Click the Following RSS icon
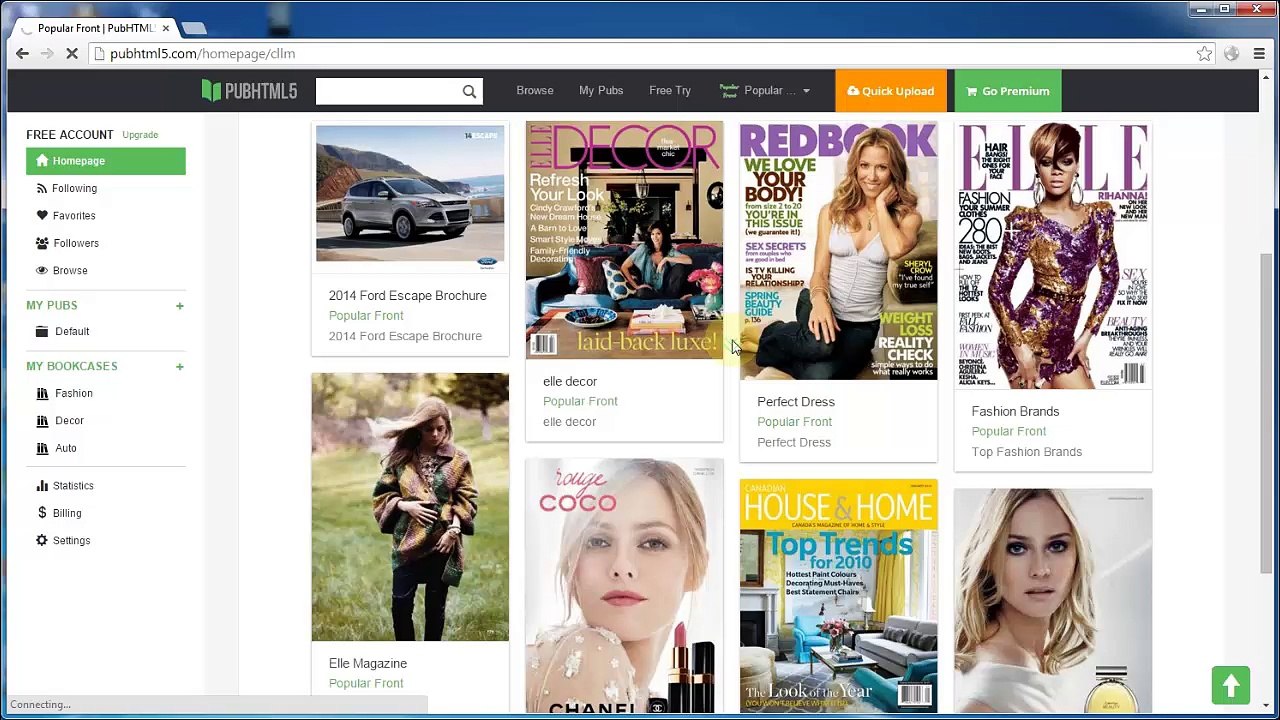 point(42,188)
